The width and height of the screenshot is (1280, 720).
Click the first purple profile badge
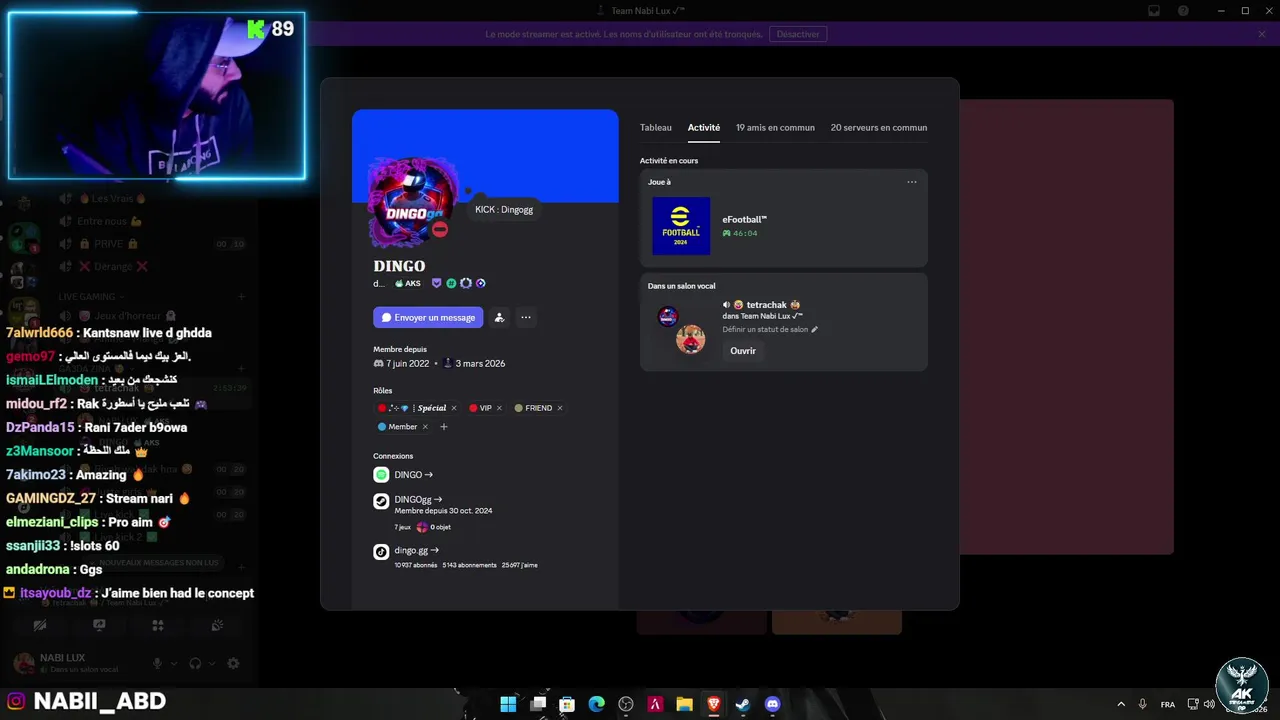[437, 283]
